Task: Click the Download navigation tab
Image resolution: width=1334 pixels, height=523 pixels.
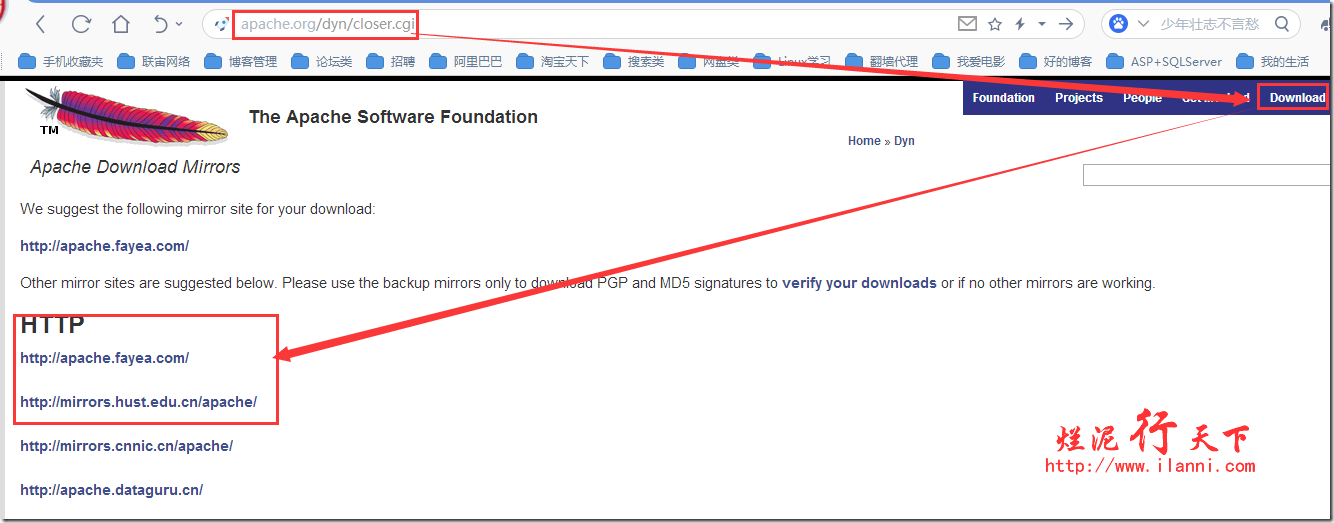Action: 1296,98
